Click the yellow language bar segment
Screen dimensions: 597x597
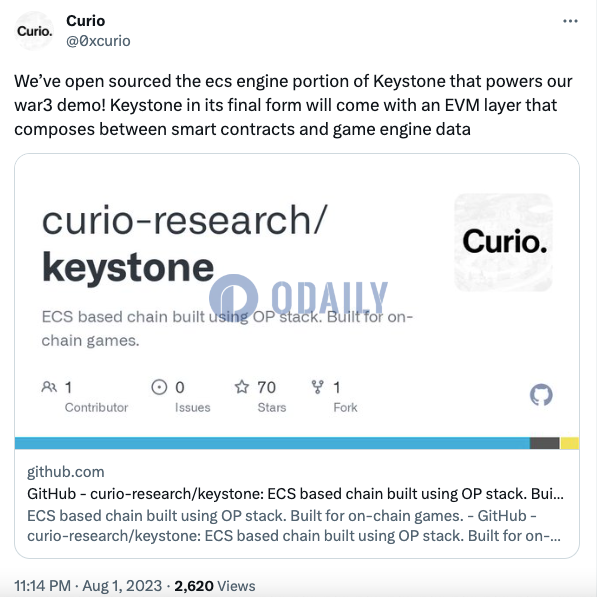pyautogui.click(x=570, y=443)
